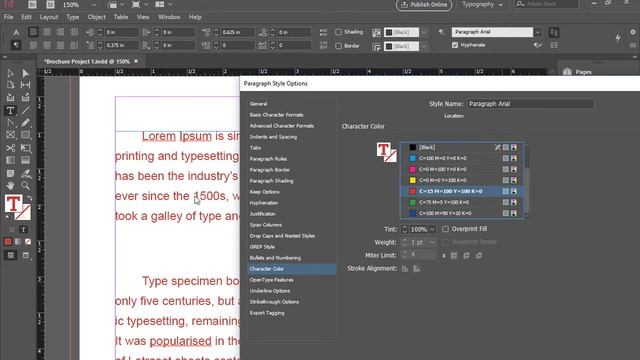Click the Align Left paragraph icon
The image size is (640, 360).
(x=33, y=32)
